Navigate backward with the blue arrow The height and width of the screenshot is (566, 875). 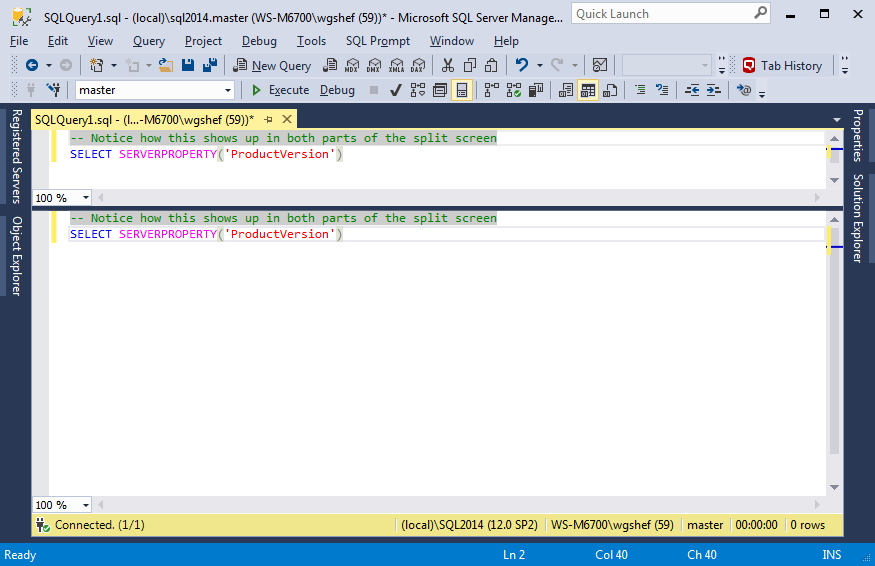click(x=32, y=65)
